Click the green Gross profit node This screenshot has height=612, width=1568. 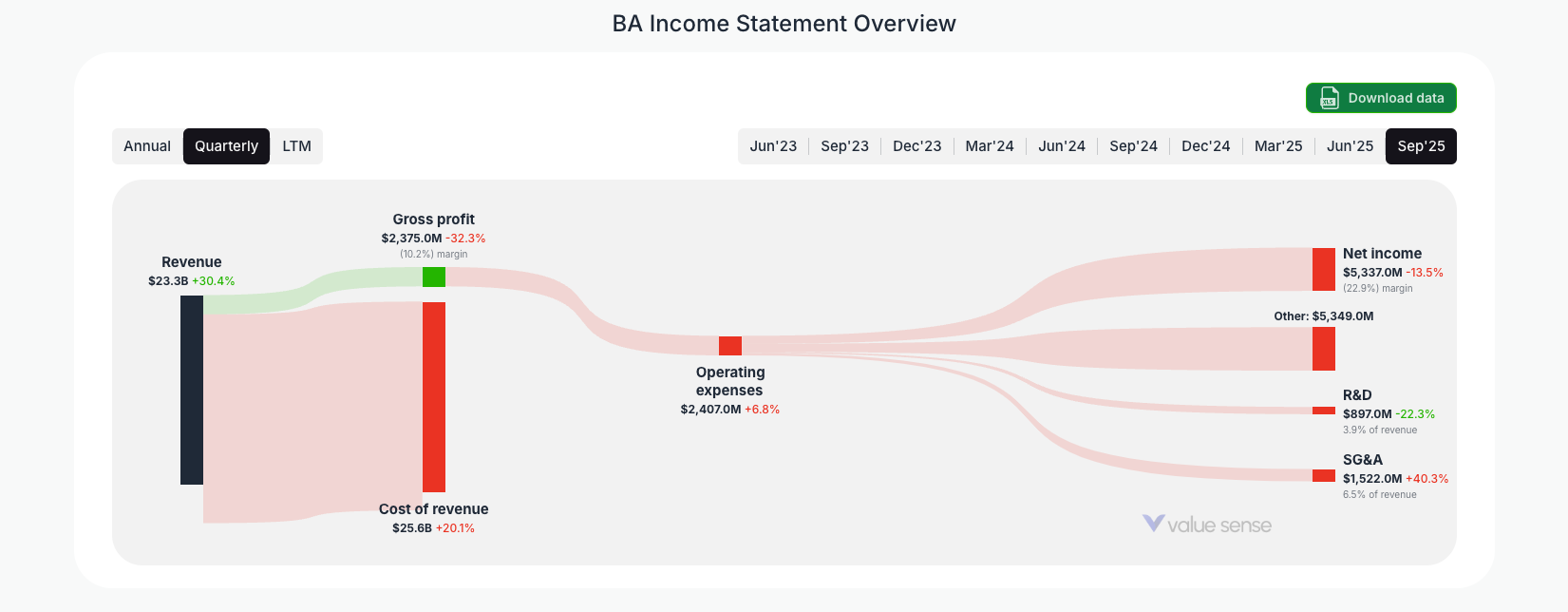(433, 277)
